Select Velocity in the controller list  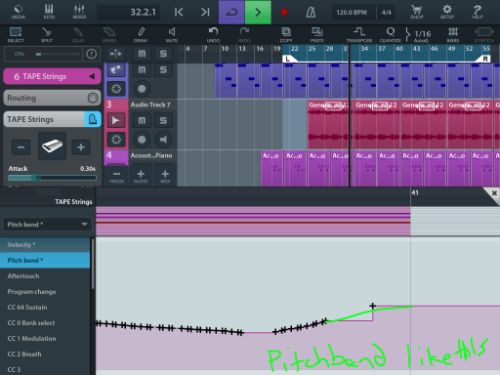(45, 245)
